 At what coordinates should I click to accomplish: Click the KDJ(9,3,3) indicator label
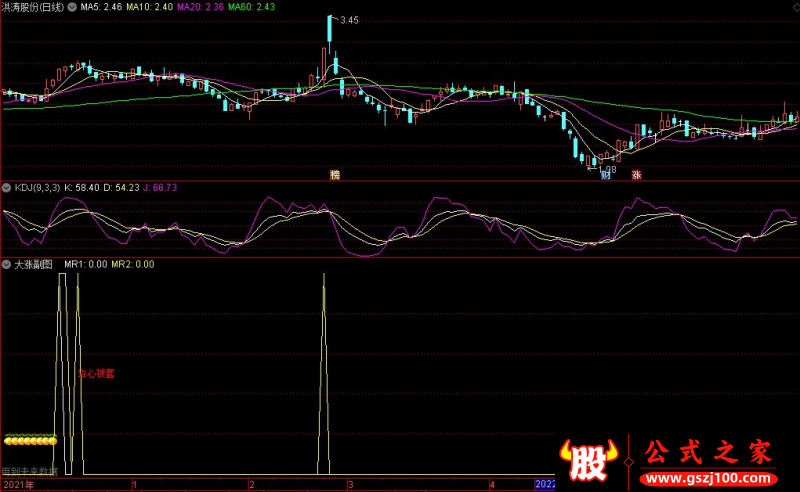point(37,188)
